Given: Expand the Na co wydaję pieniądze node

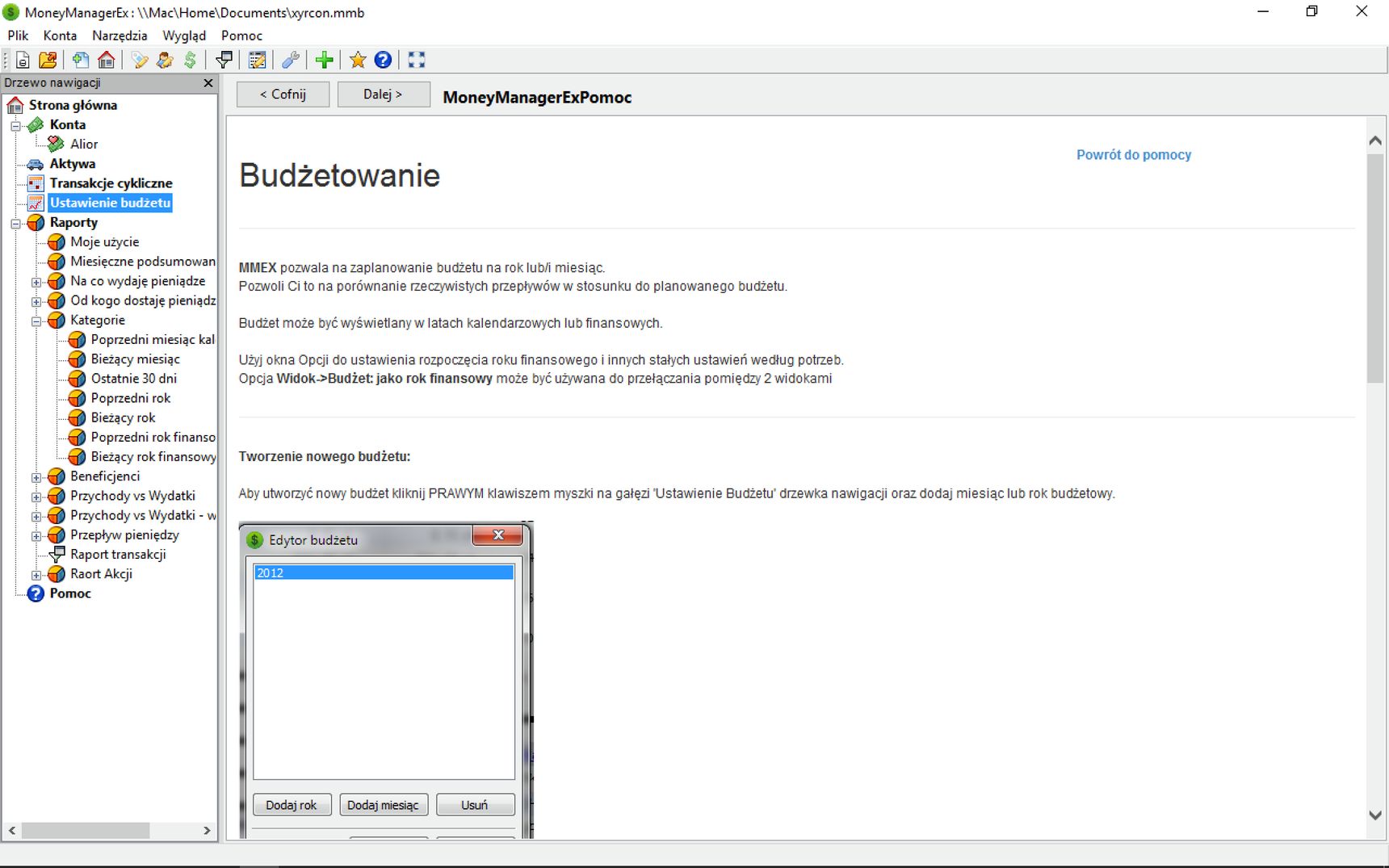Looking at the screenshot, I should tap(36, 282).
